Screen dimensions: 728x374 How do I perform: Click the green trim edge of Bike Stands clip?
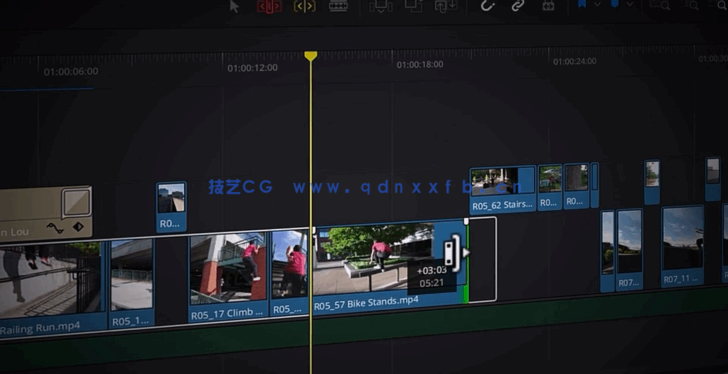click(466, 262)
